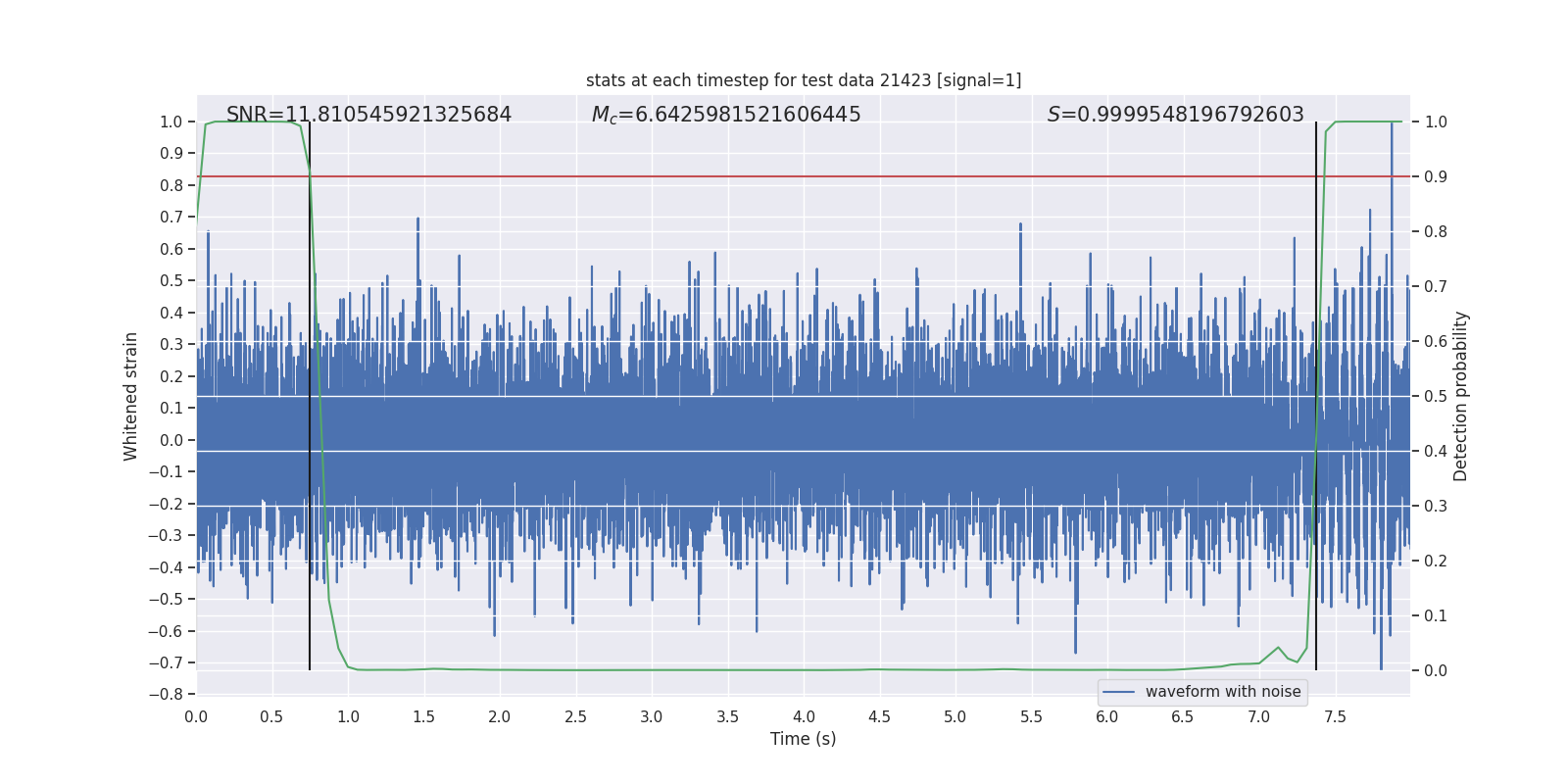Click the 'Detection probability' right axis label
Screen dimensions: 1568x784
coord(1460,396)
